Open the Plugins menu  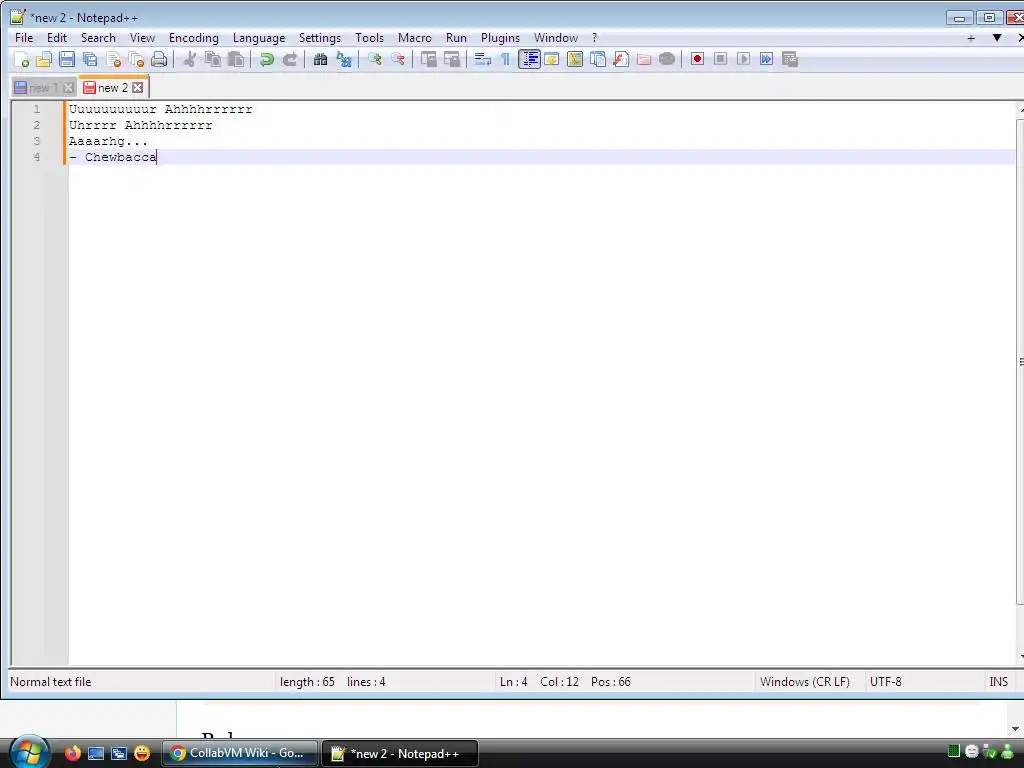(x=500, y=38)
